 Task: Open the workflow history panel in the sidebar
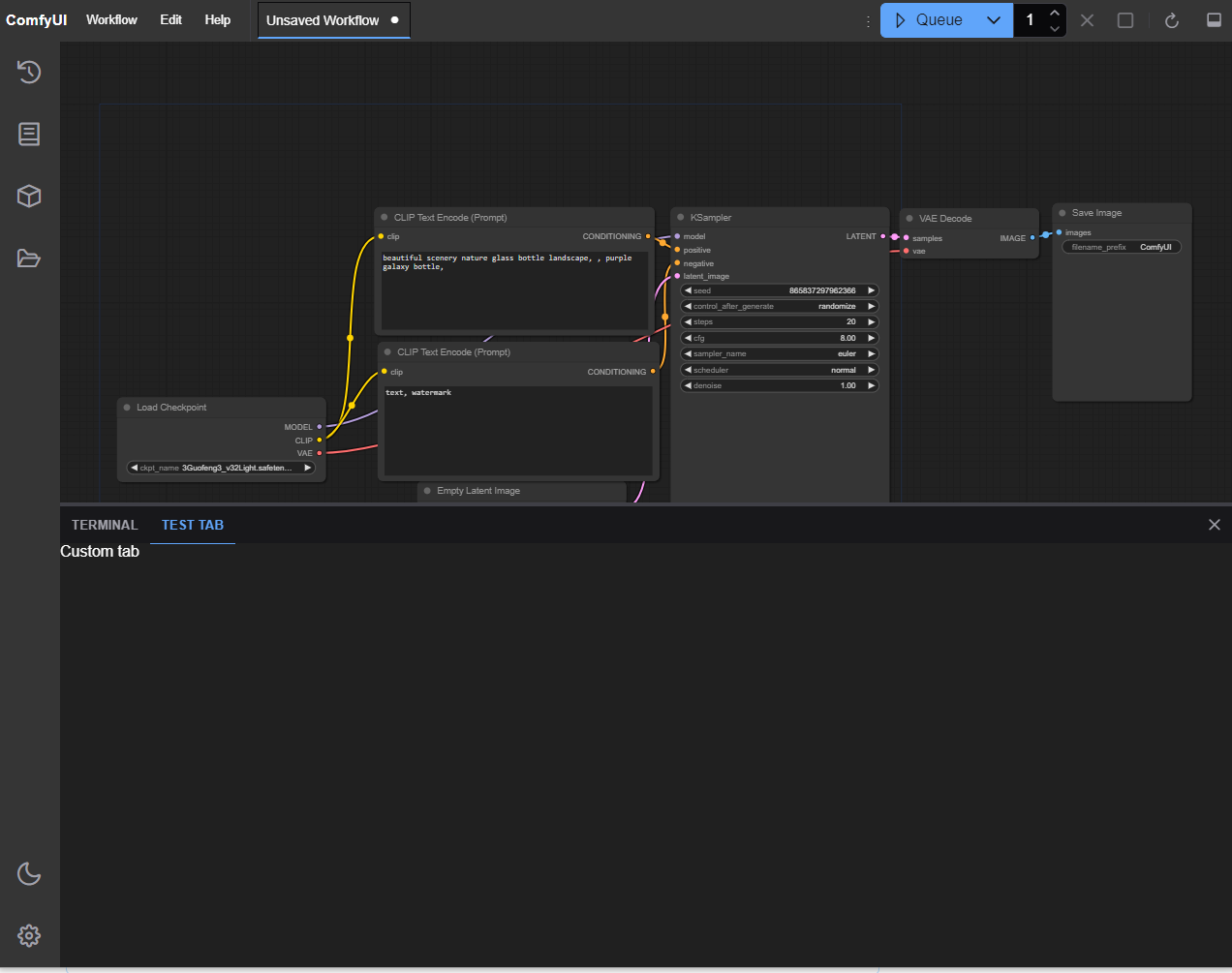coord(28,72)
